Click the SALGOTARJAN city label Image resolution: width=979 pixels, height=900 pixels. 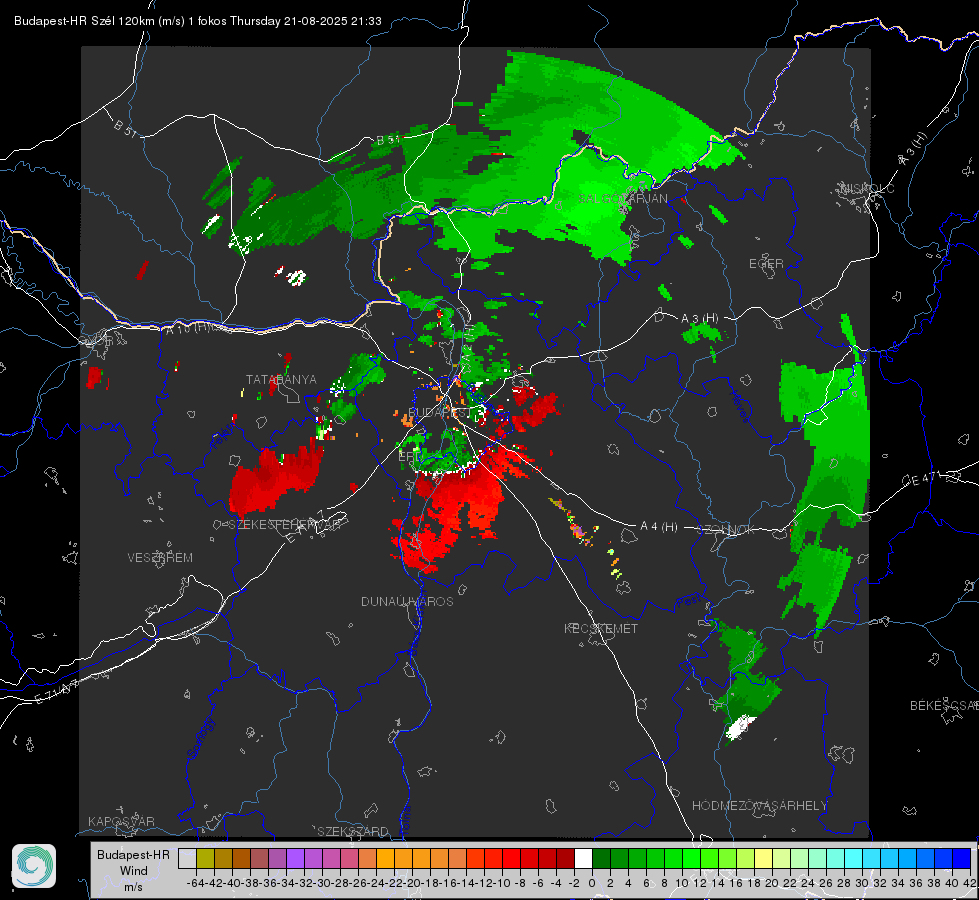[x=622, y=199]
